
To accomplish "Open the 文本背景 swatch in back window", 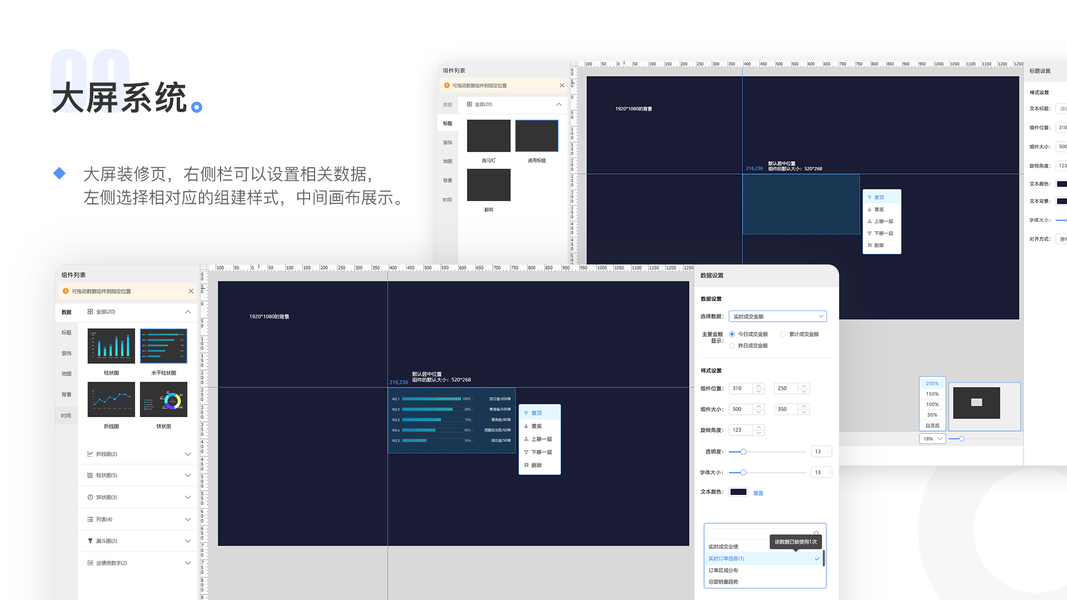I will coord(1062,201).
